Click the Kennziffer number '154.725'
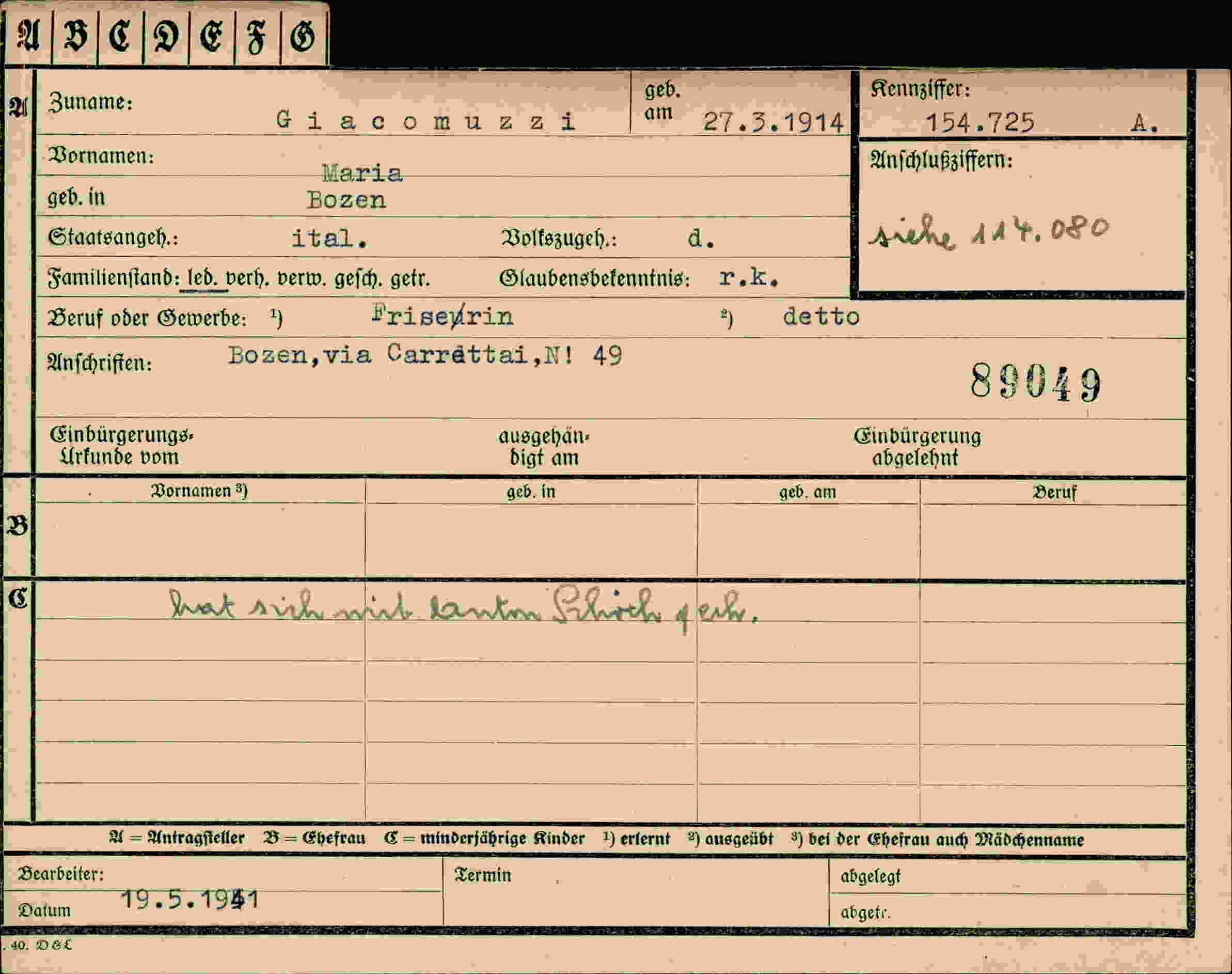Viewport: 1232px width, 974px height. pyautogui.click(x=980, y=122)
